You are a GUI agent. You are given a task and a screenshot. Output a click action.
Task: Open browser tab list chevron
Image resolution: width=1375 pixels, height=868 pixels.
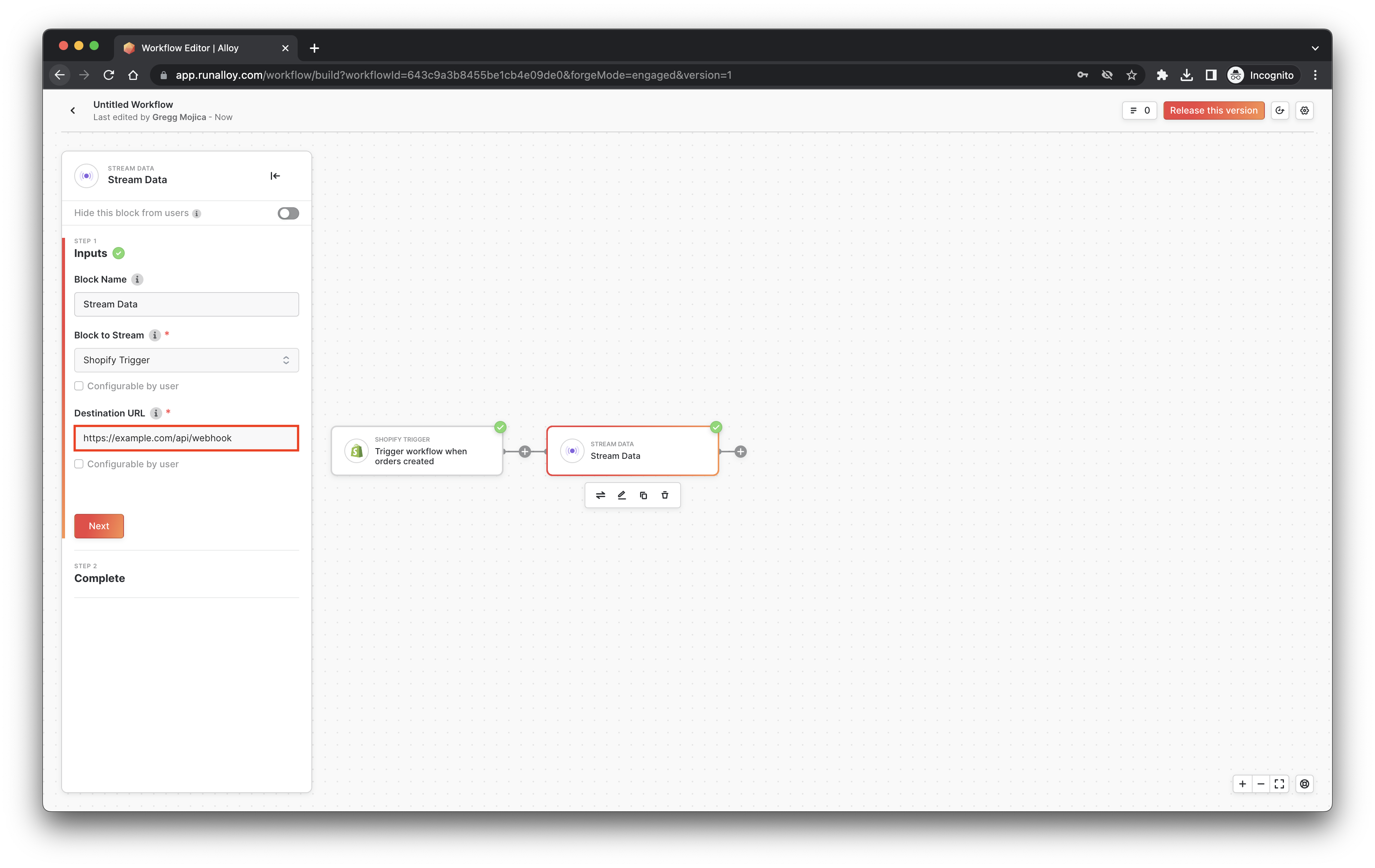pyautogui.click(x=1315, y=48)
